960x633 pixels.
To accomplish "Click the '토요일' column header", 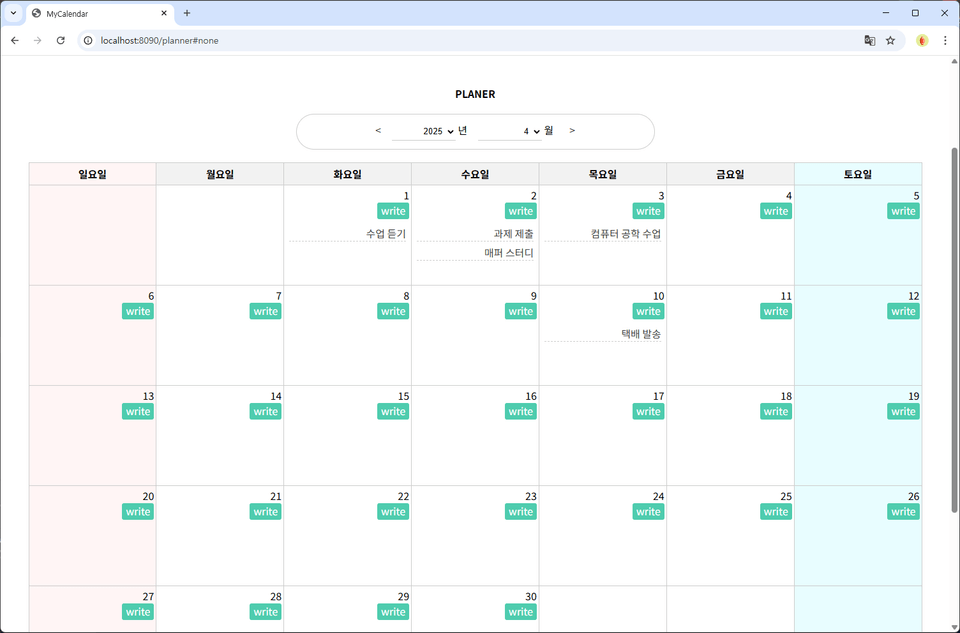I will pos(858,174).
